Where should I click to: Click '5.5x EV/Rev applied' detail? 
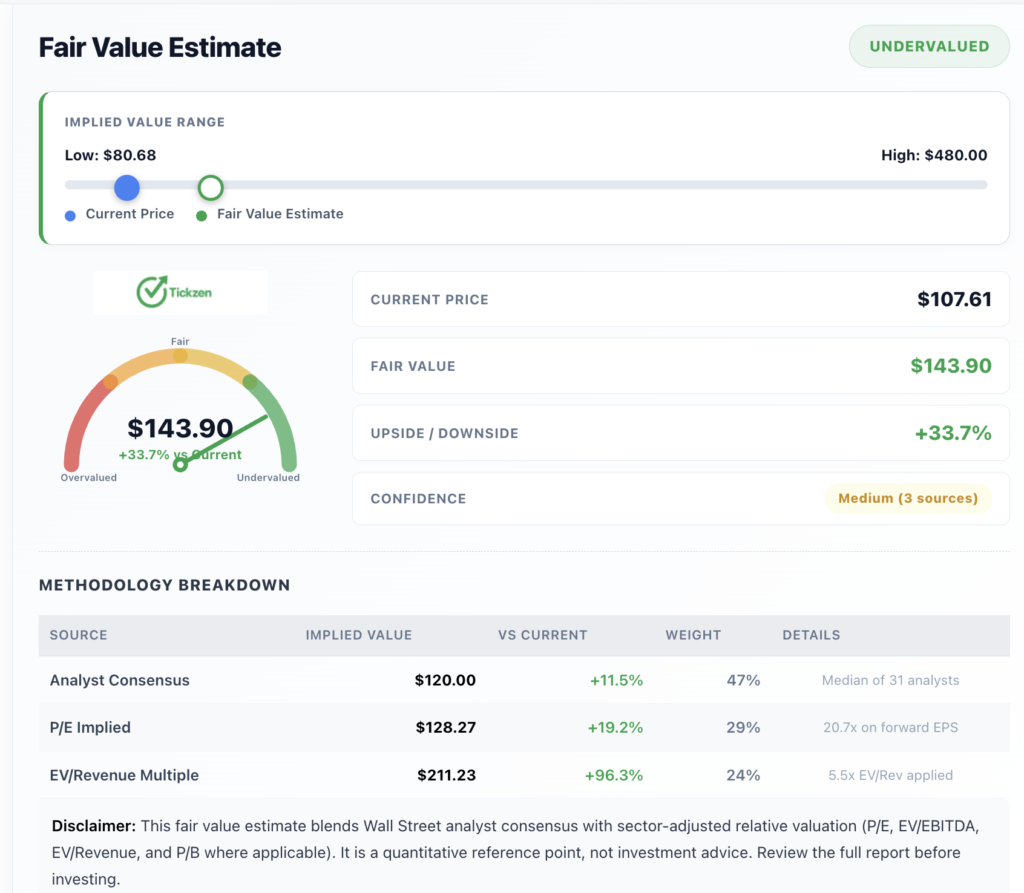tap(890, 775)
